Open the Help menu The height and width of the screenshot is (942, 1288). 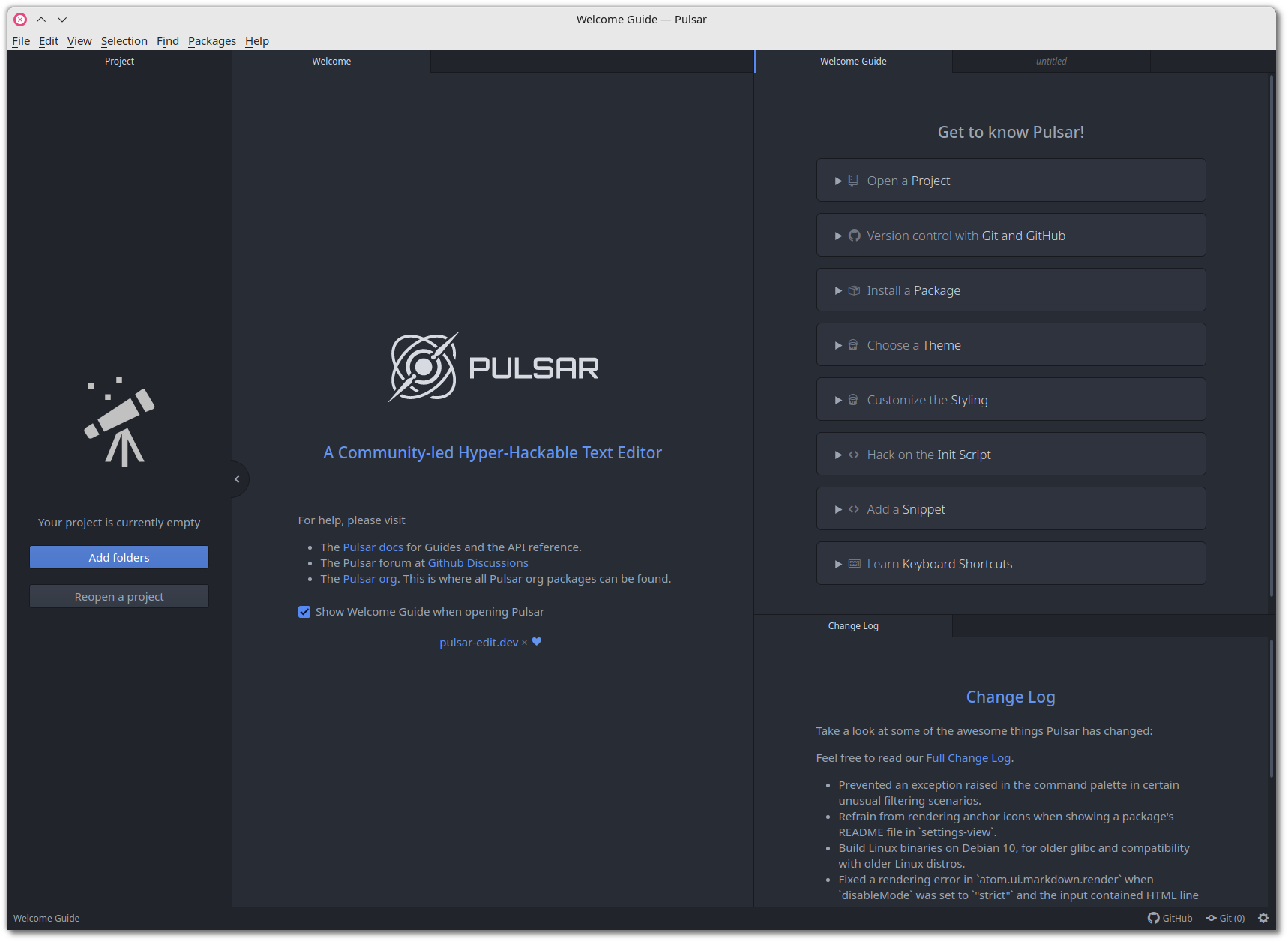(x=257, y=41)
